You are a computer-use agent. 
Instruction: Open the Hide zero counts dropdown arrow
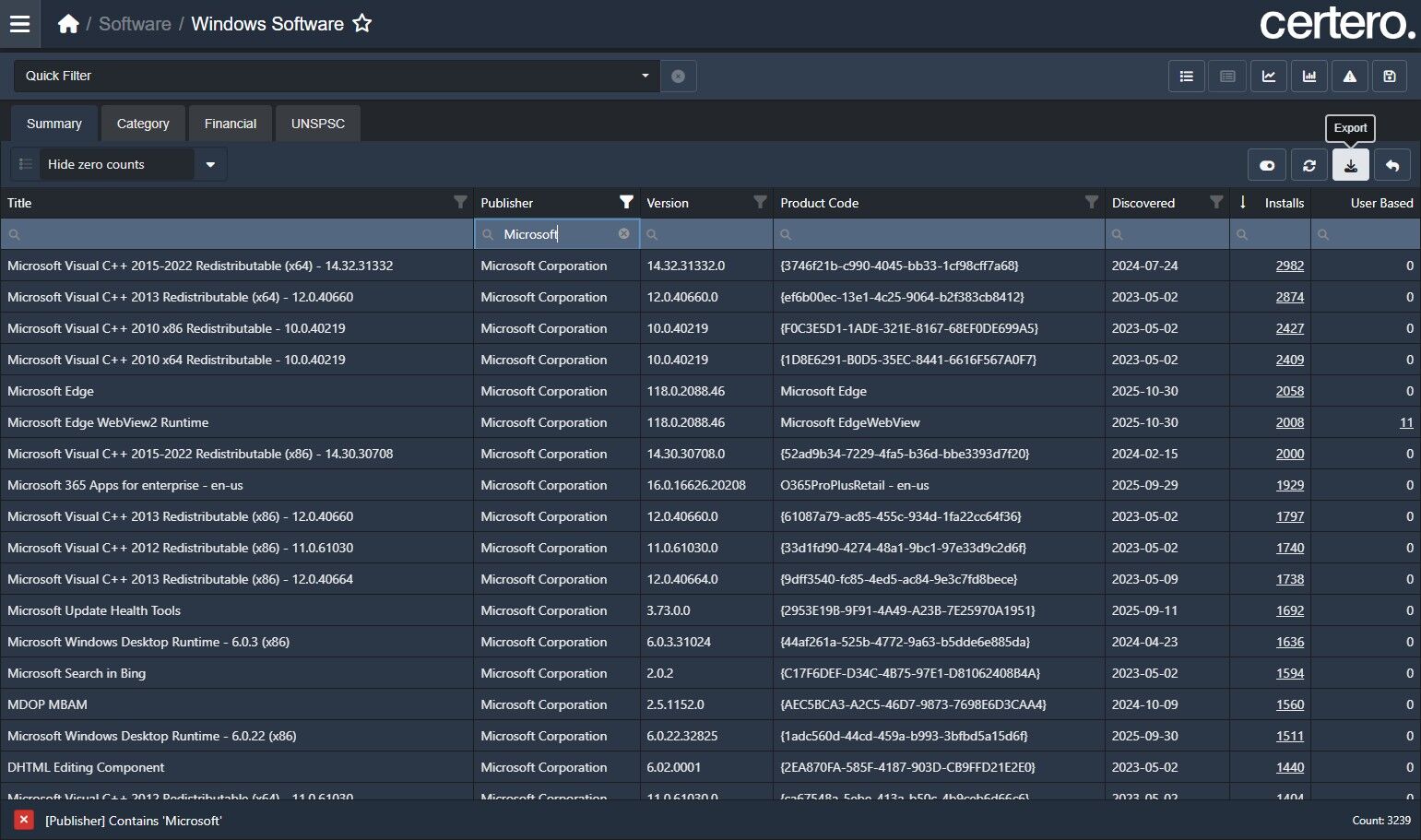pos(210,165)
